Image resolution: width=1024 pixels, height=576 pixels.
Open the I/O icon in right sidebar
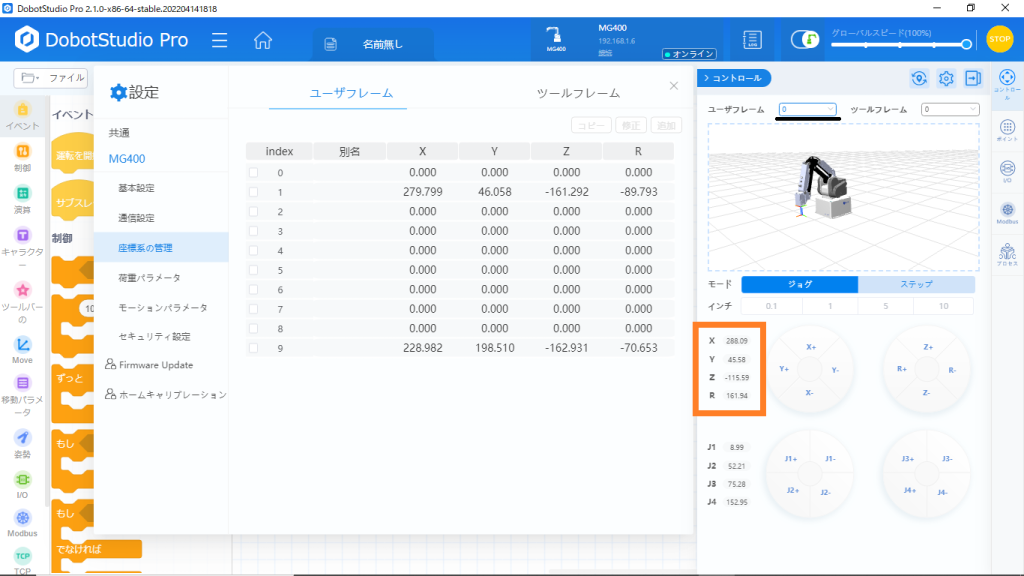pyautogui.click(x=1007, y=171)
